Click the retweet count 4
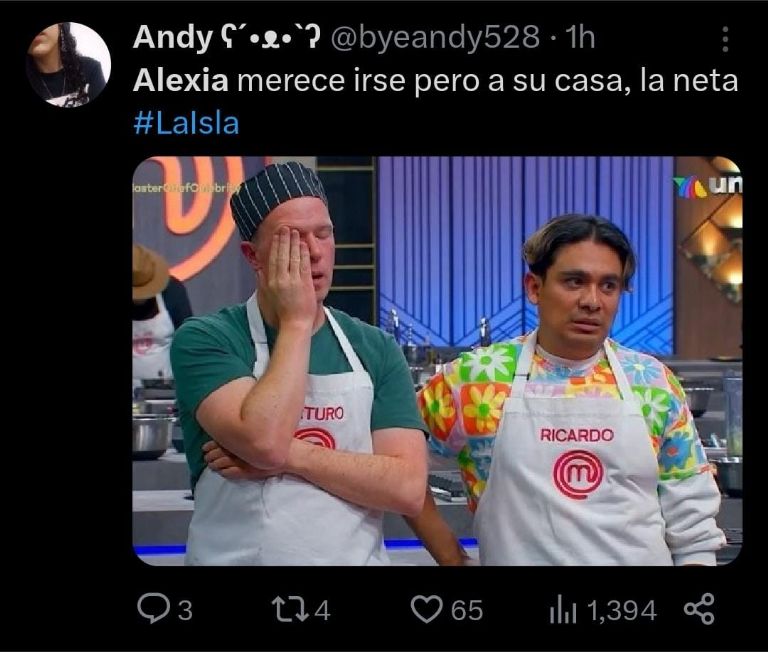 click(322, 611)
